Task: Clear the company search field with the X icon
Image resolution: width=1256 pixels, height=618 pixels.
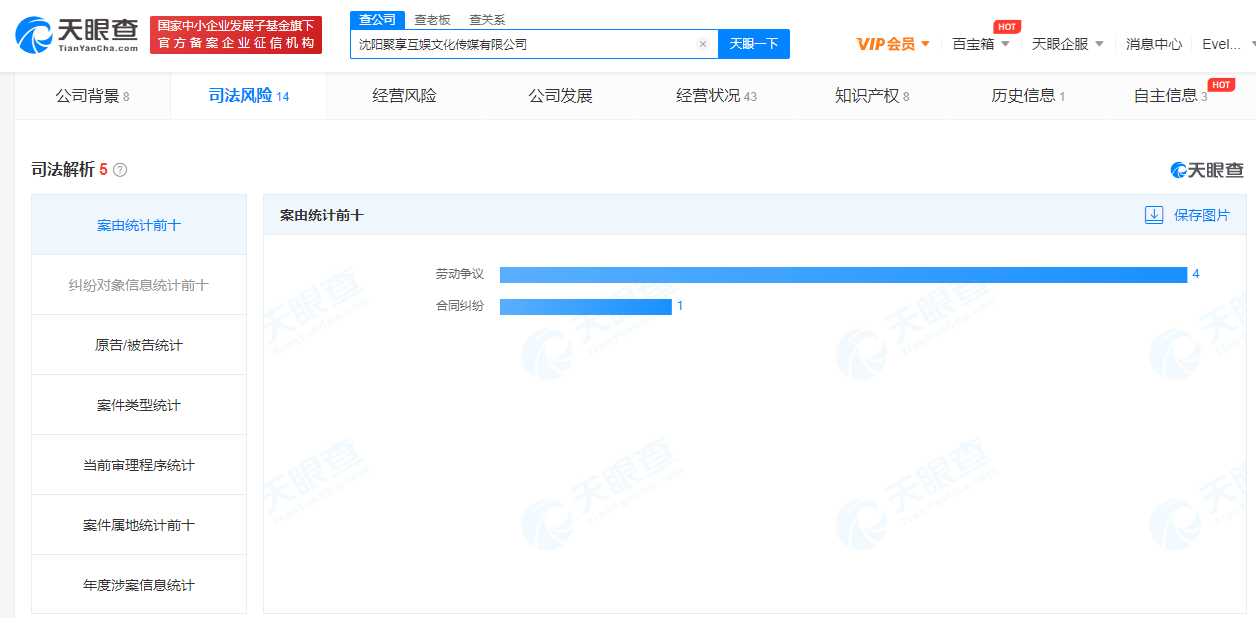Action: tap(703, 44)
